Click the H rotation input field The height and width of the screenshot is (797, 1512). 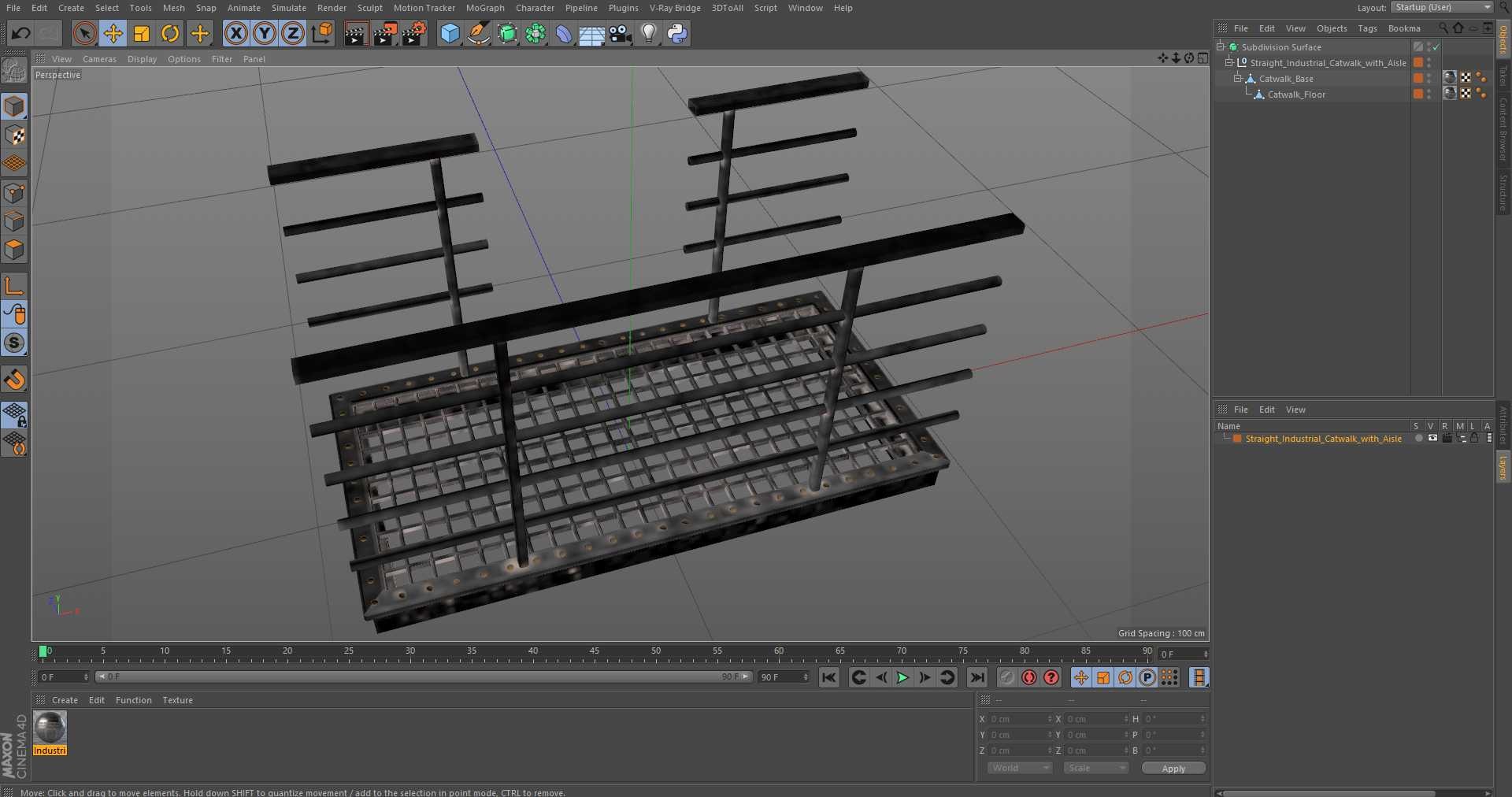coord(1174,719)
